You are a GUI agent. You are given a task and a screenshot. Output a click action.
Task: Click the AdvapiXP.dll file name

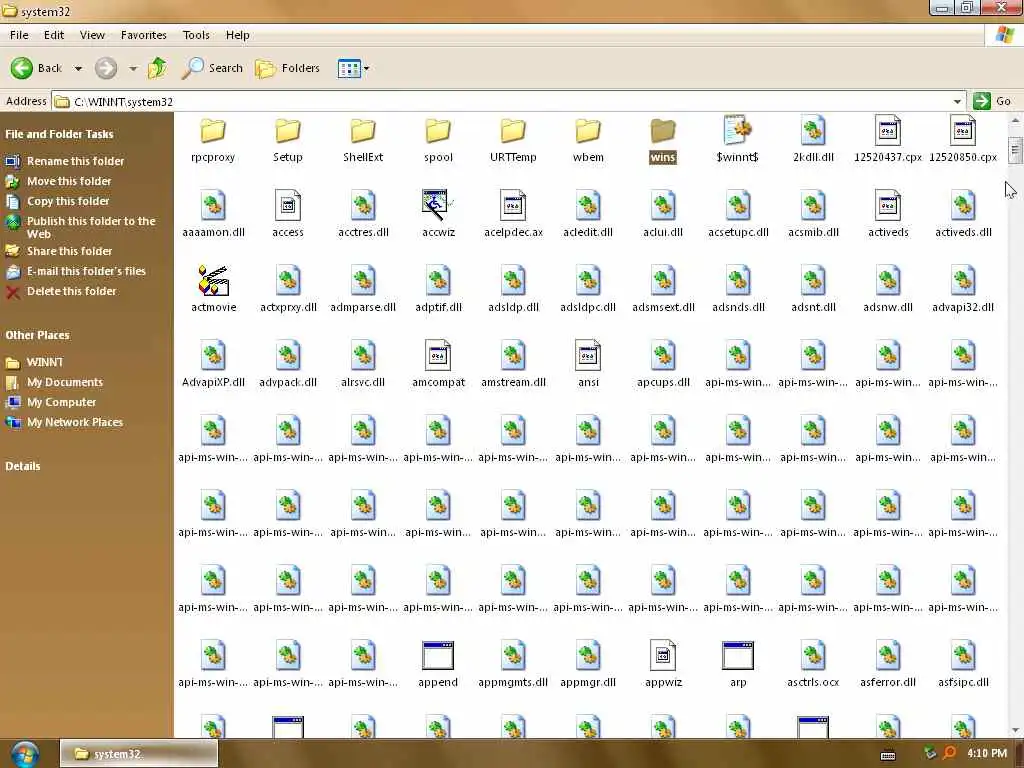point(214,383)
